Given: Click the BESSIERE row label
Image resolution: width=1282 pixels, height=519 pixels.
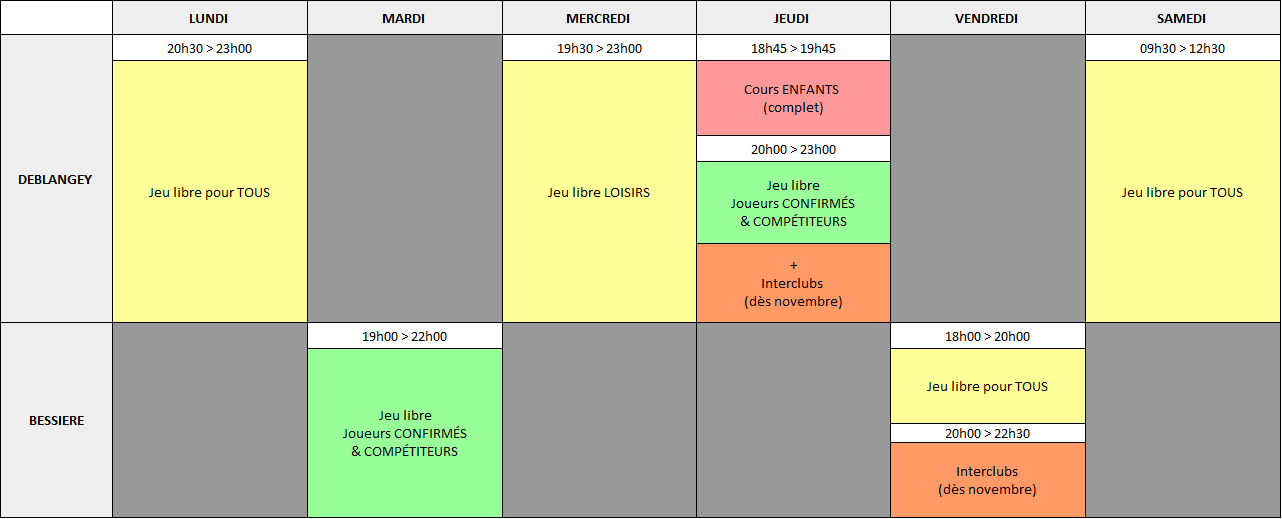Looking at the screenshot, I should click(x=56, y=420).
